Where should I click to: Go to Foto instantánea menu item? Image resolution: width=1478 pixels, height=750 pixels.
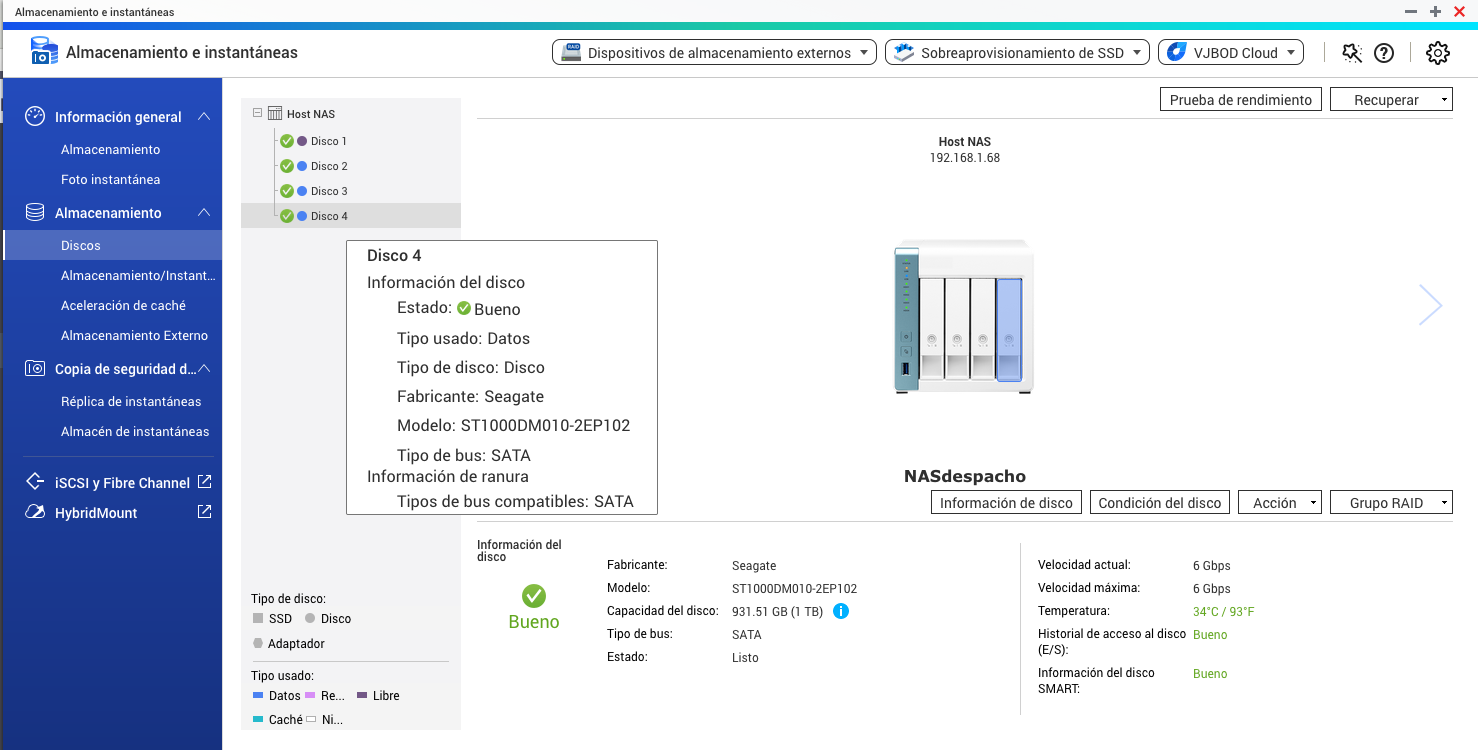[110, 180]
